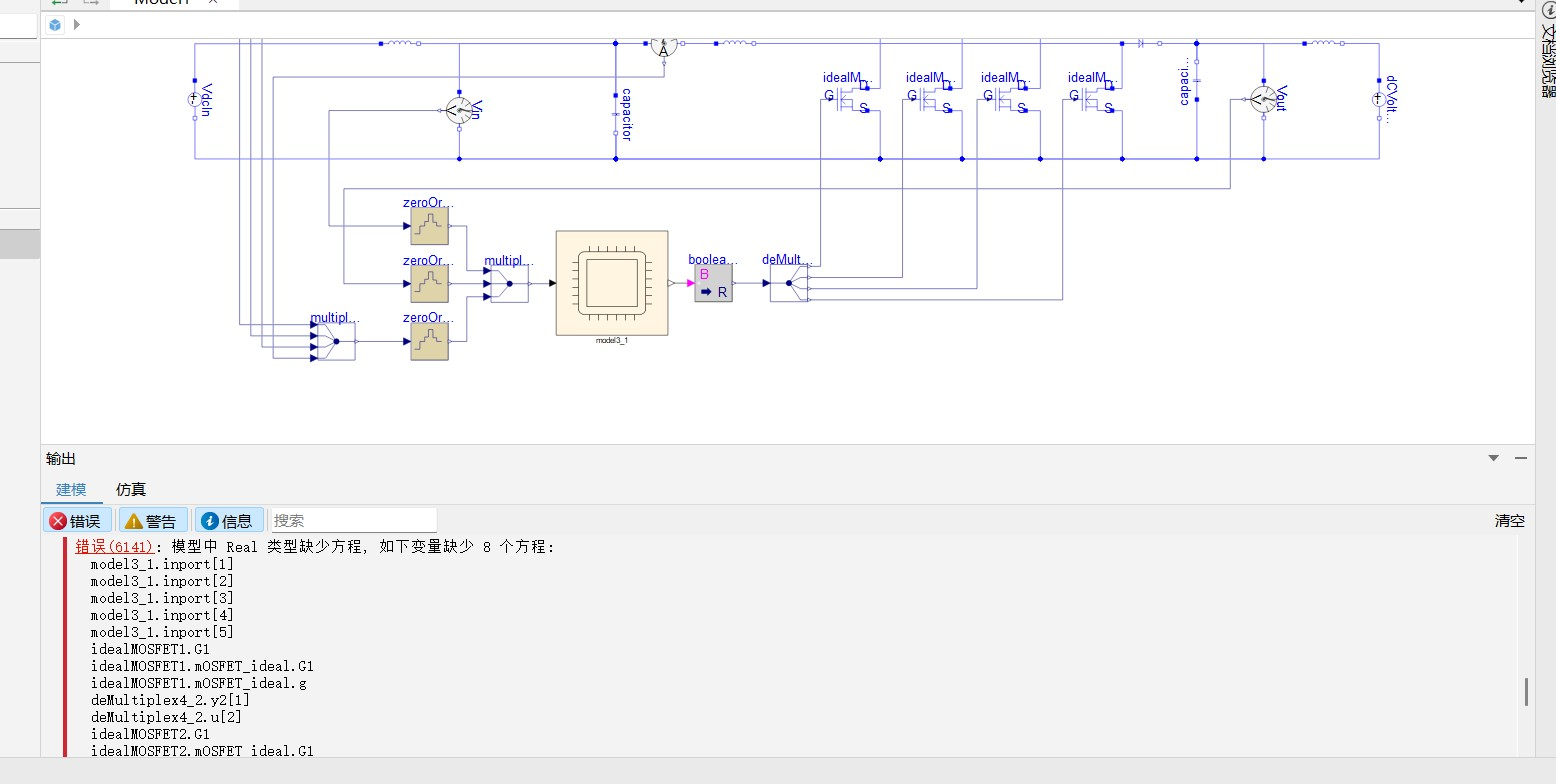Select the fourth idealMOSFET nearest the diode
This screenshot has height=784, width=1556.
pos(1095,98)
